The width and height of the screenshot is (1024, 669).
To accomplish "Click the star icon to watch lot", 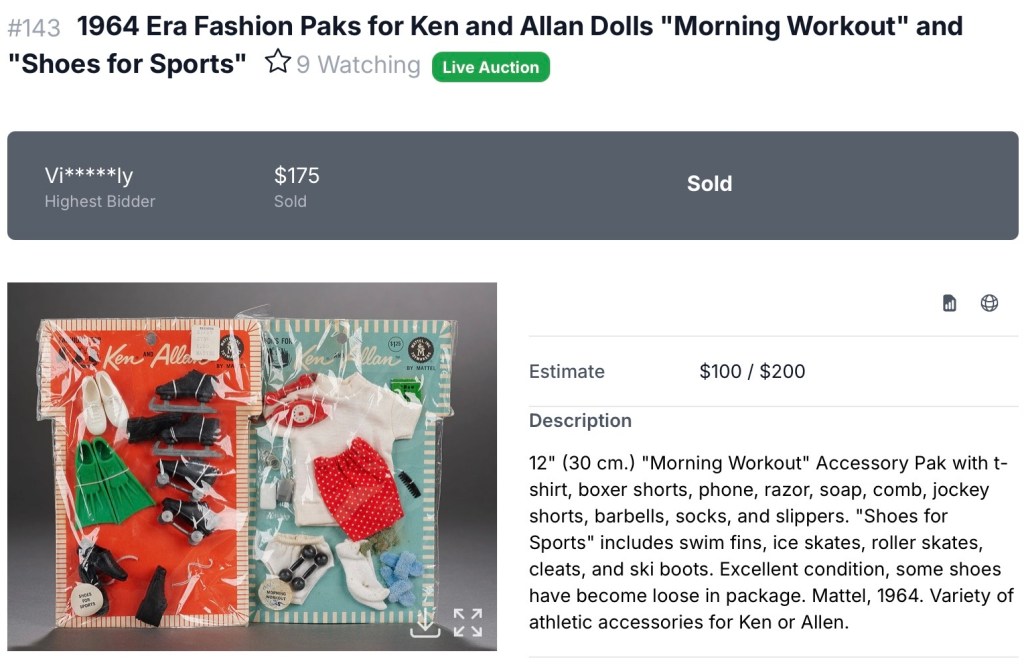I will (277, 64).
